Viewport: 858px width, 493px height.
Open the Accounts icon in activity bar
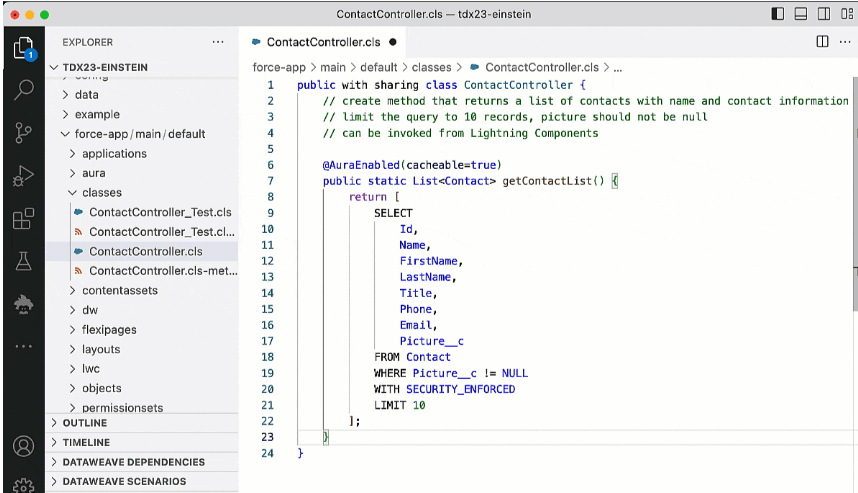[x=24, y=446]
